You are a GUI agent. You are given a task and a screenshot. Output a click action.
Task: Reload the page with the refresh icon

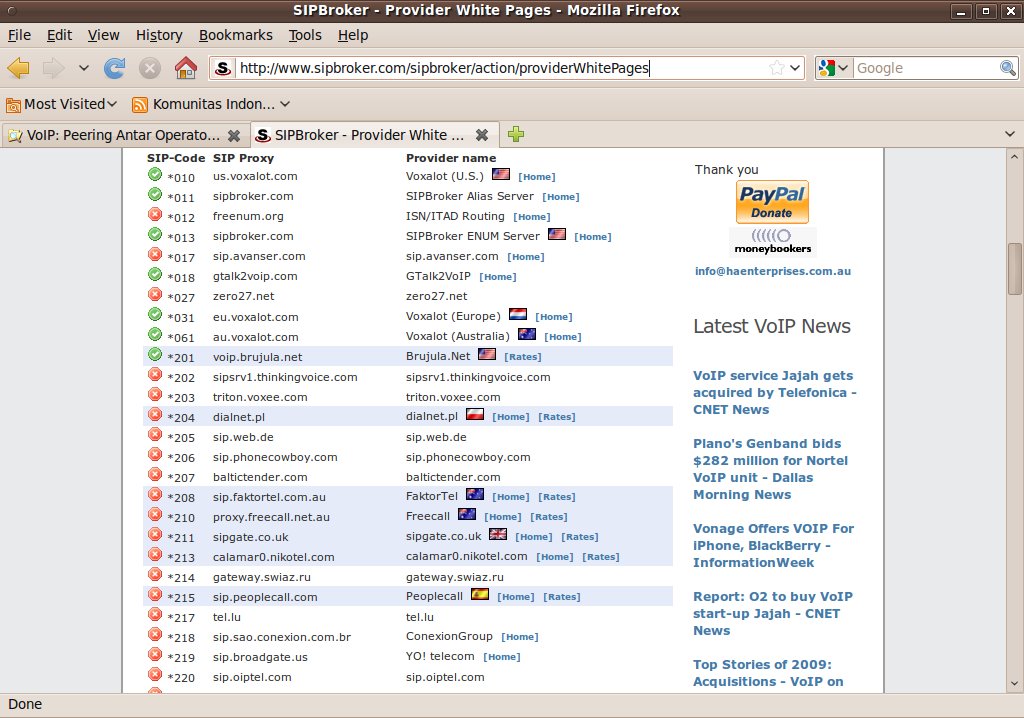[x=115, y=68]
